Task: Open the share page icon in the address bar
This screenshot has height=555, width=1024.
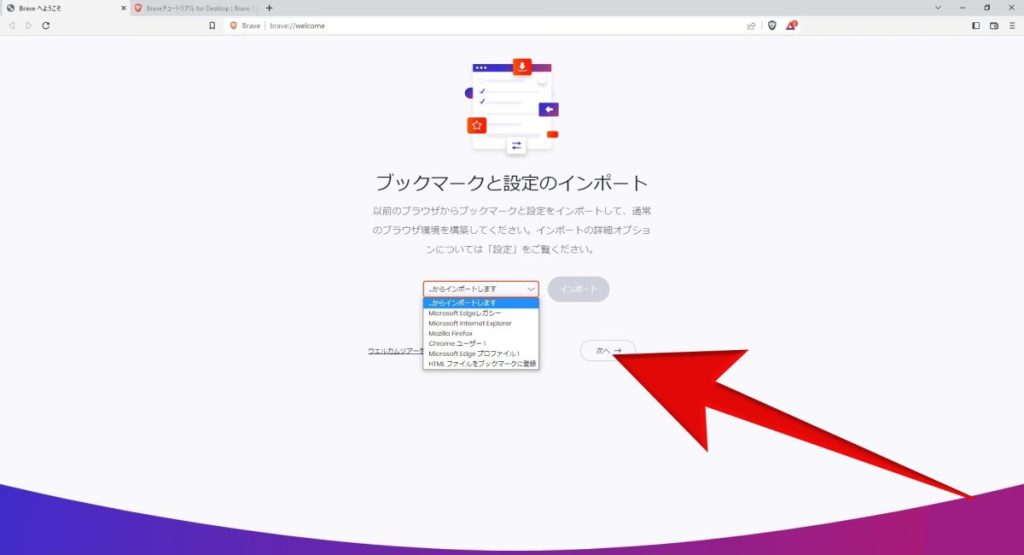Action: (x=751, y=25)
